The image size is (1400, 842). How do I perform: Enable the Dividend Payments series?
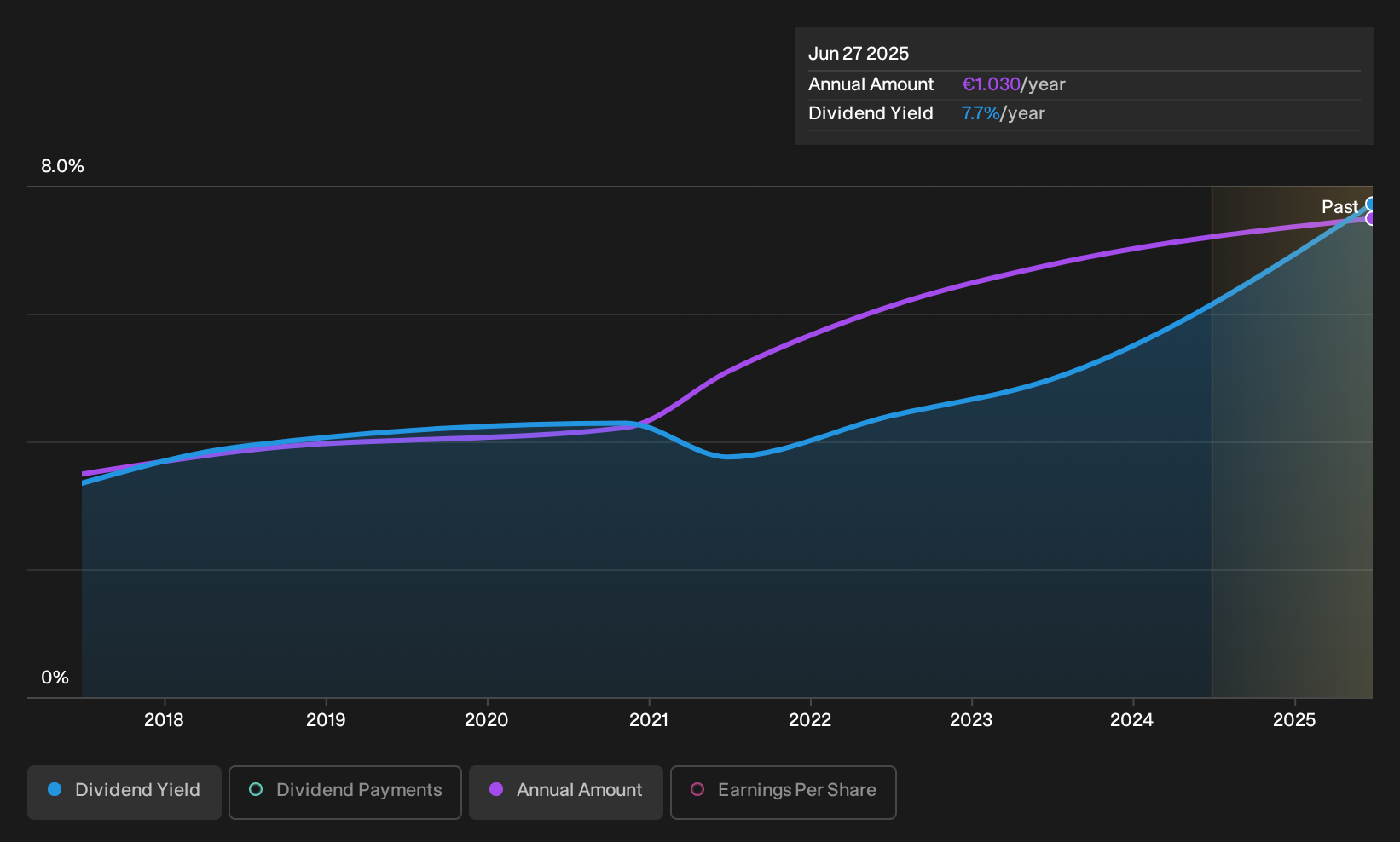[x=345, y=792]
